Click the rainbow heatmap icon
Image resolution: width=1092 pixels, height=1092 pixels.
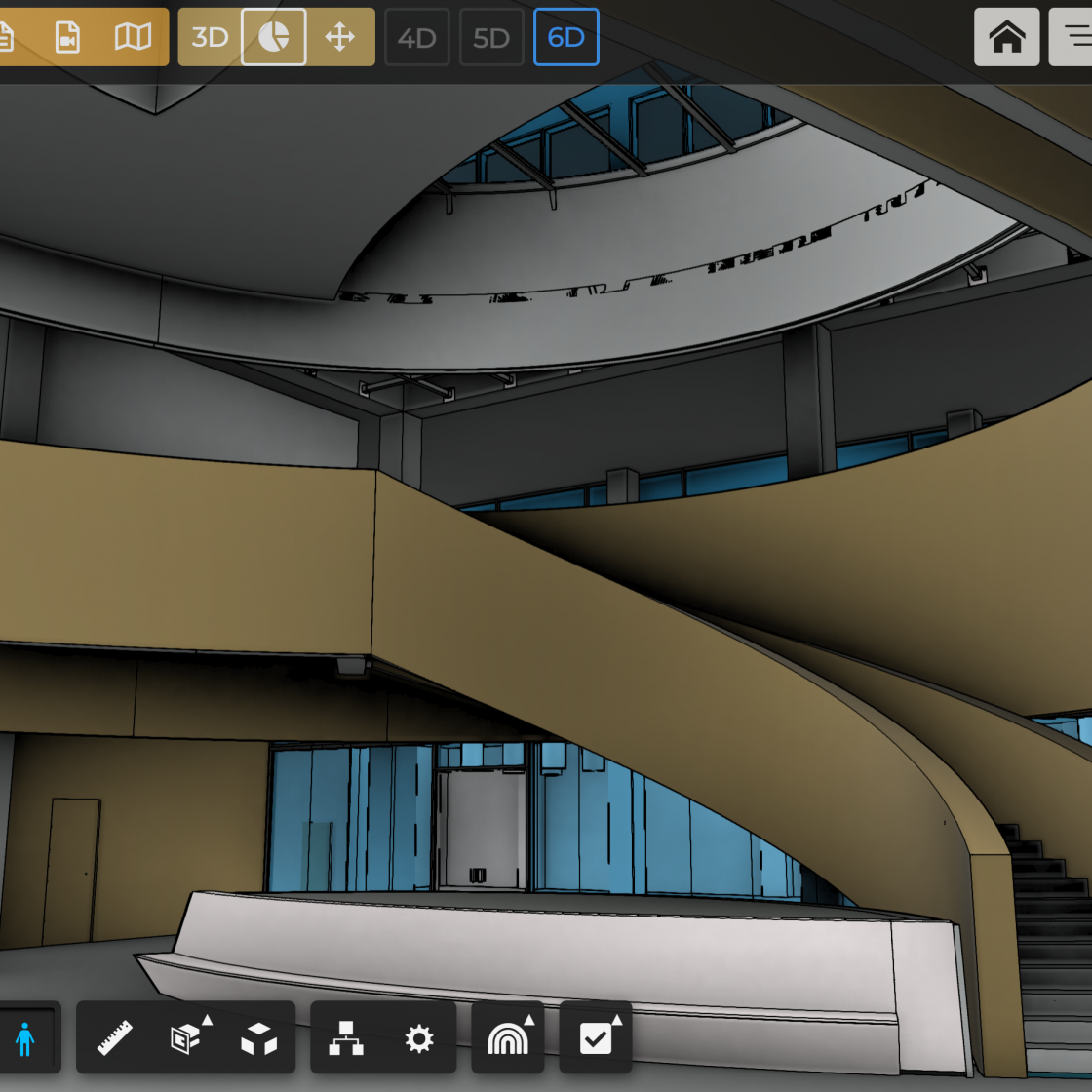click(507, 1040)
